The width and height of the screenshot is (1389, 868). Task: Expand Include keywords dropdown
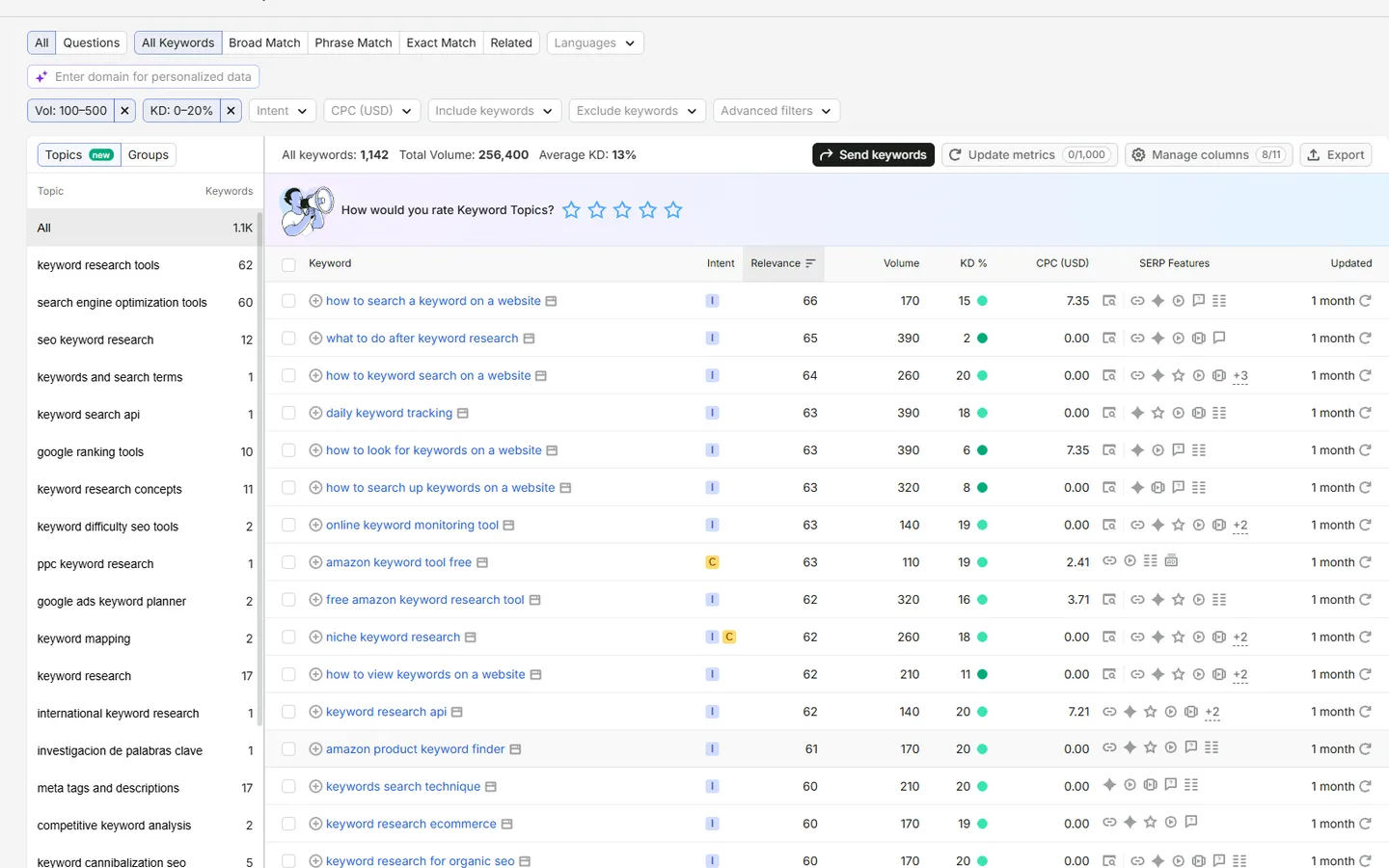pyautogui.click(x=495, y=111)
